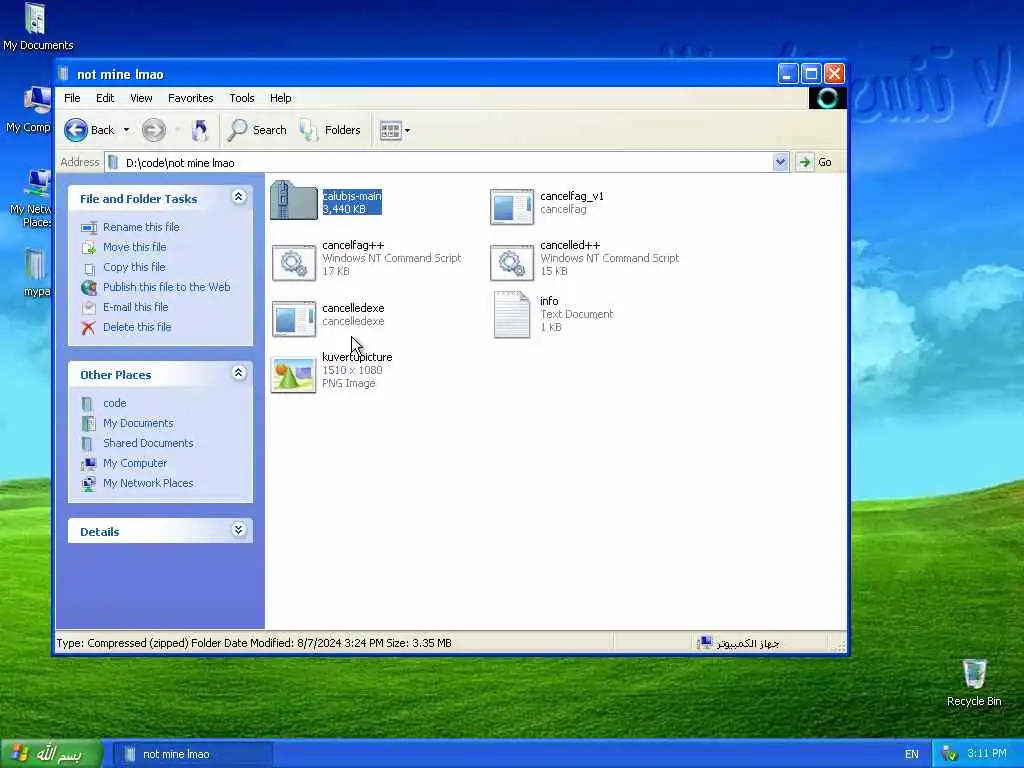Open the Back history dropdown arrow

tap(126, 130)
